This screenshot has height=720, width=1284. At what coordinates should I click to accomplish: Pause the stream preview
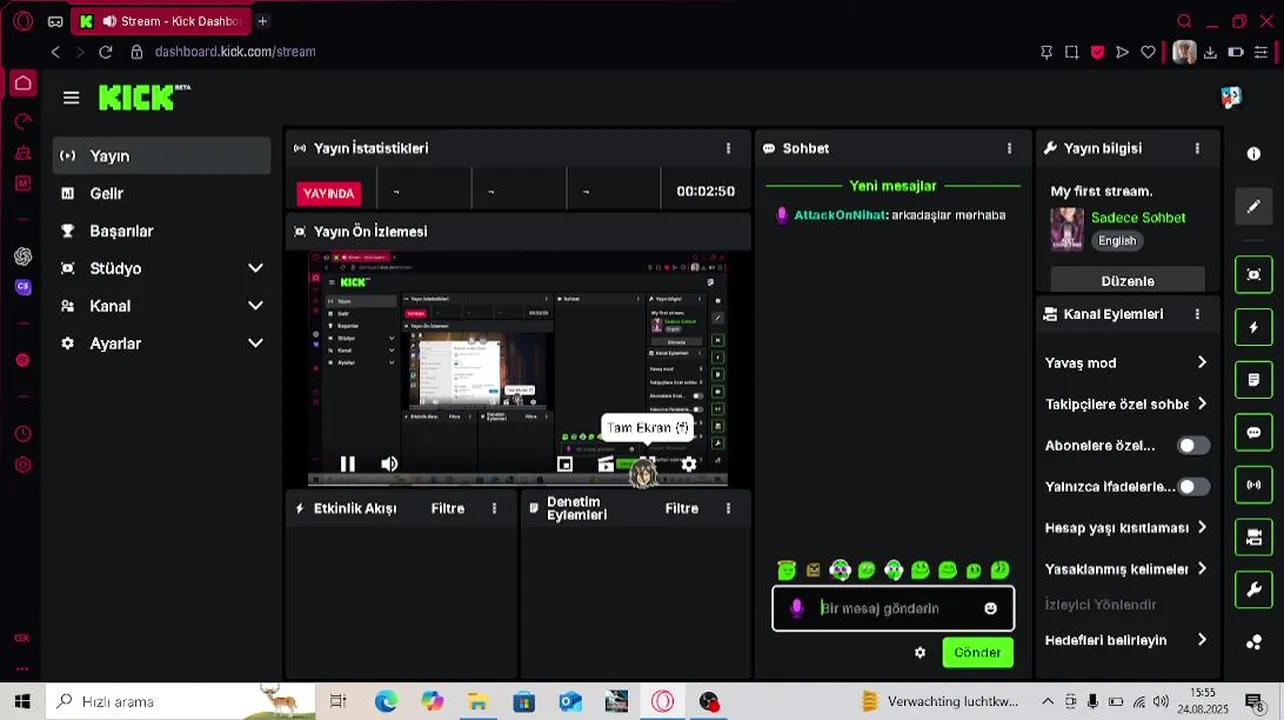[x=347, y=464]
